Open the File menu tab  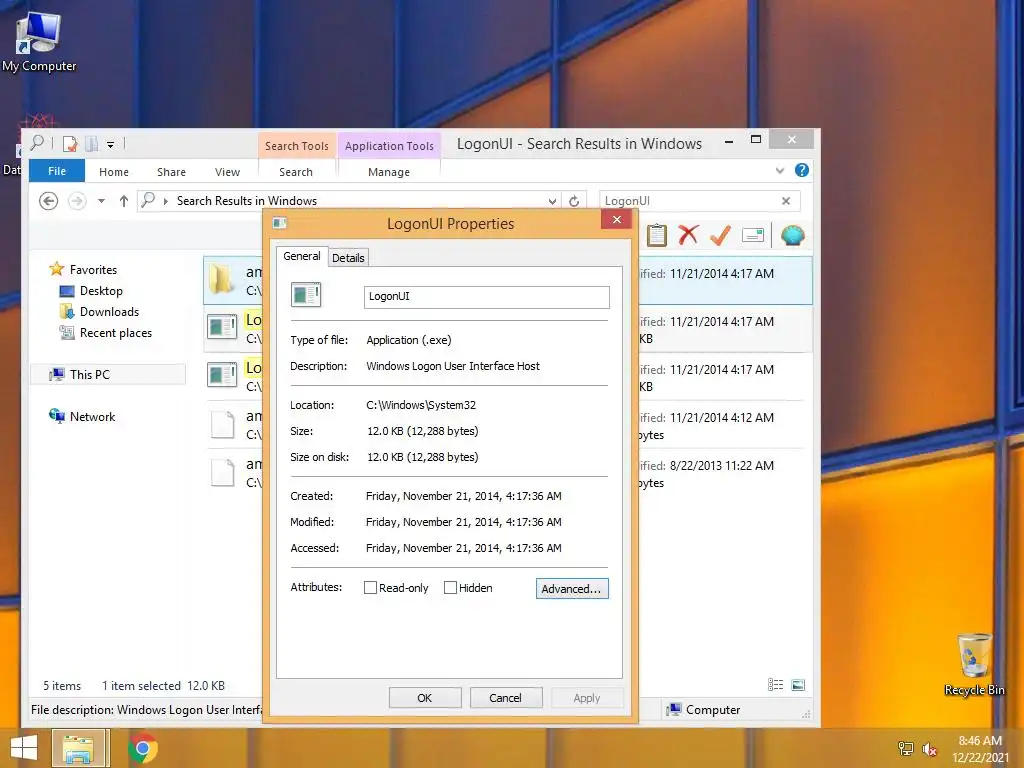(57, 171)
